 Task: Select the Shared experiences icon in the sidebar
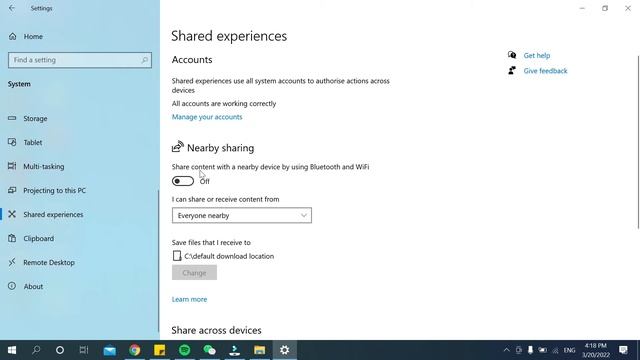(x=12, y=214)
